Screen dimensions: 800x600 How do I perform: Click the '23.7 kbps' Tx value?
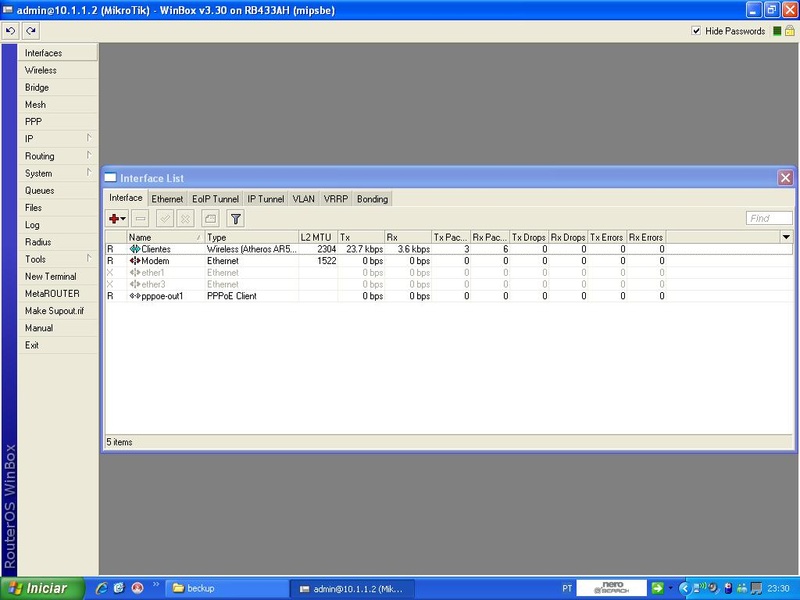point(364,249)
